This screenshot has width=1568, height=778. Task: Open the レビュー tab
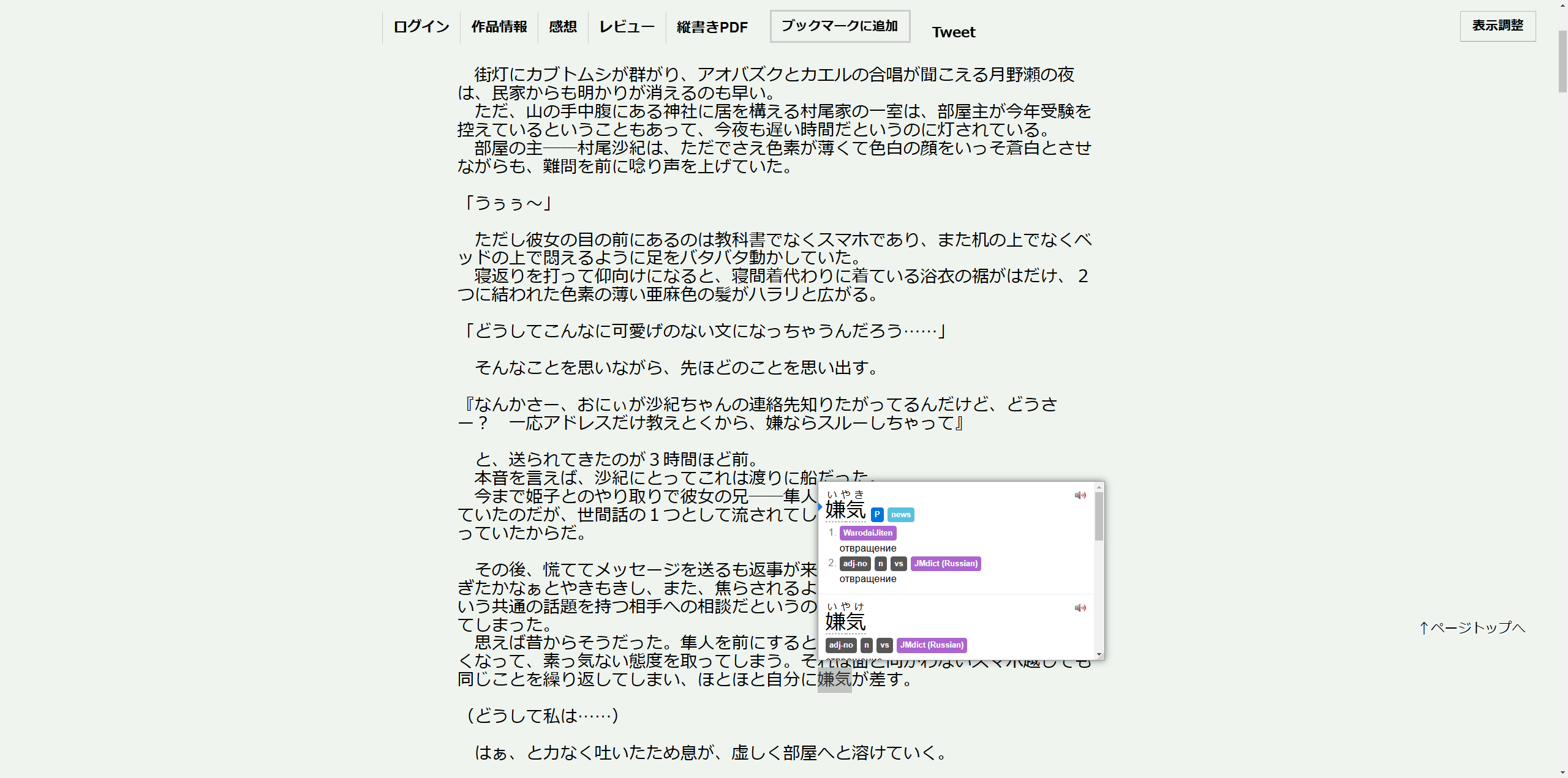pyautogui.click(x=627, y=27)
